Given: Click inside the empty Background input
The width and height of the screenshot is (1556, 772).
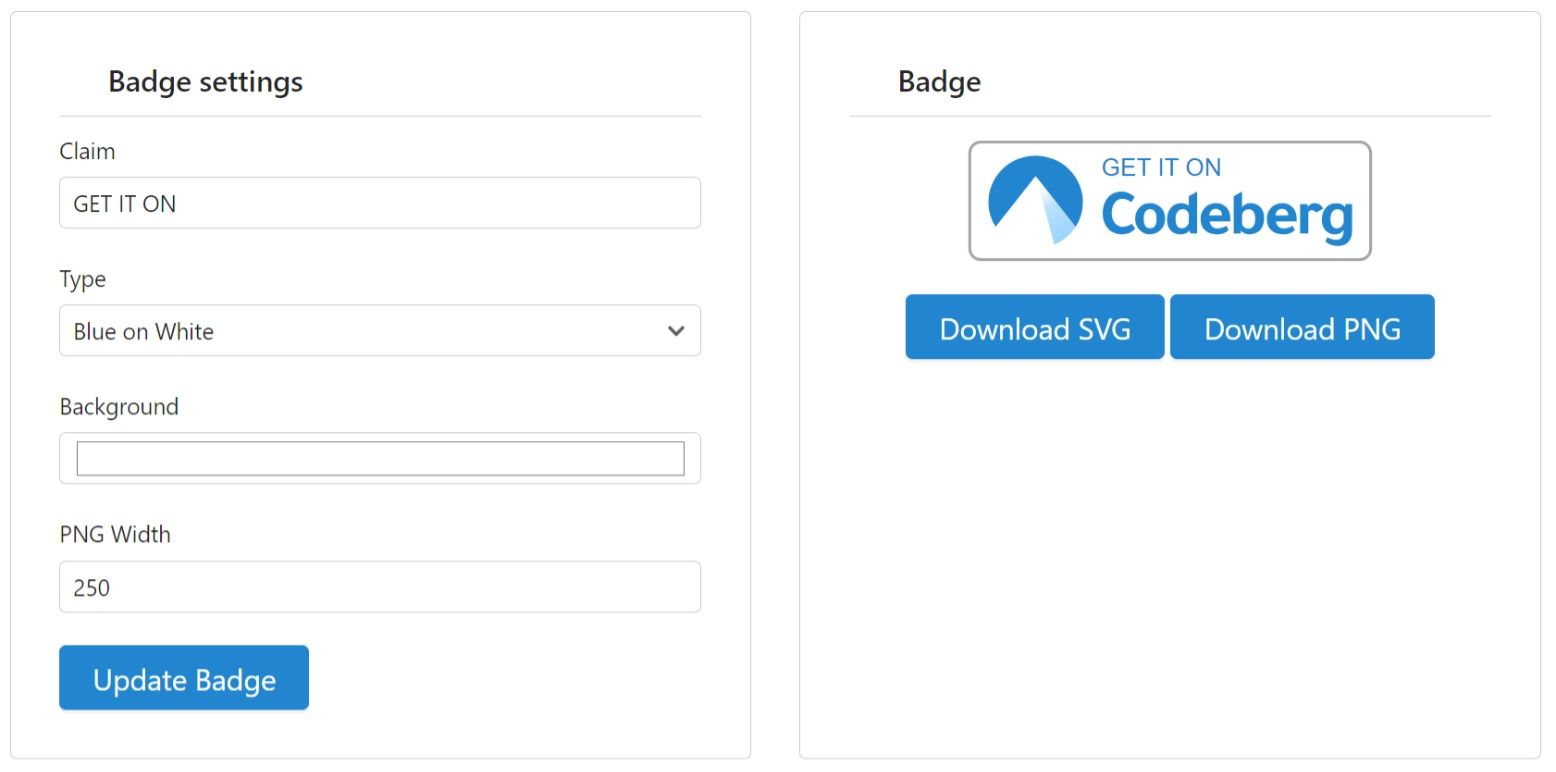Looking at the screenshot, I should (380, 457).
